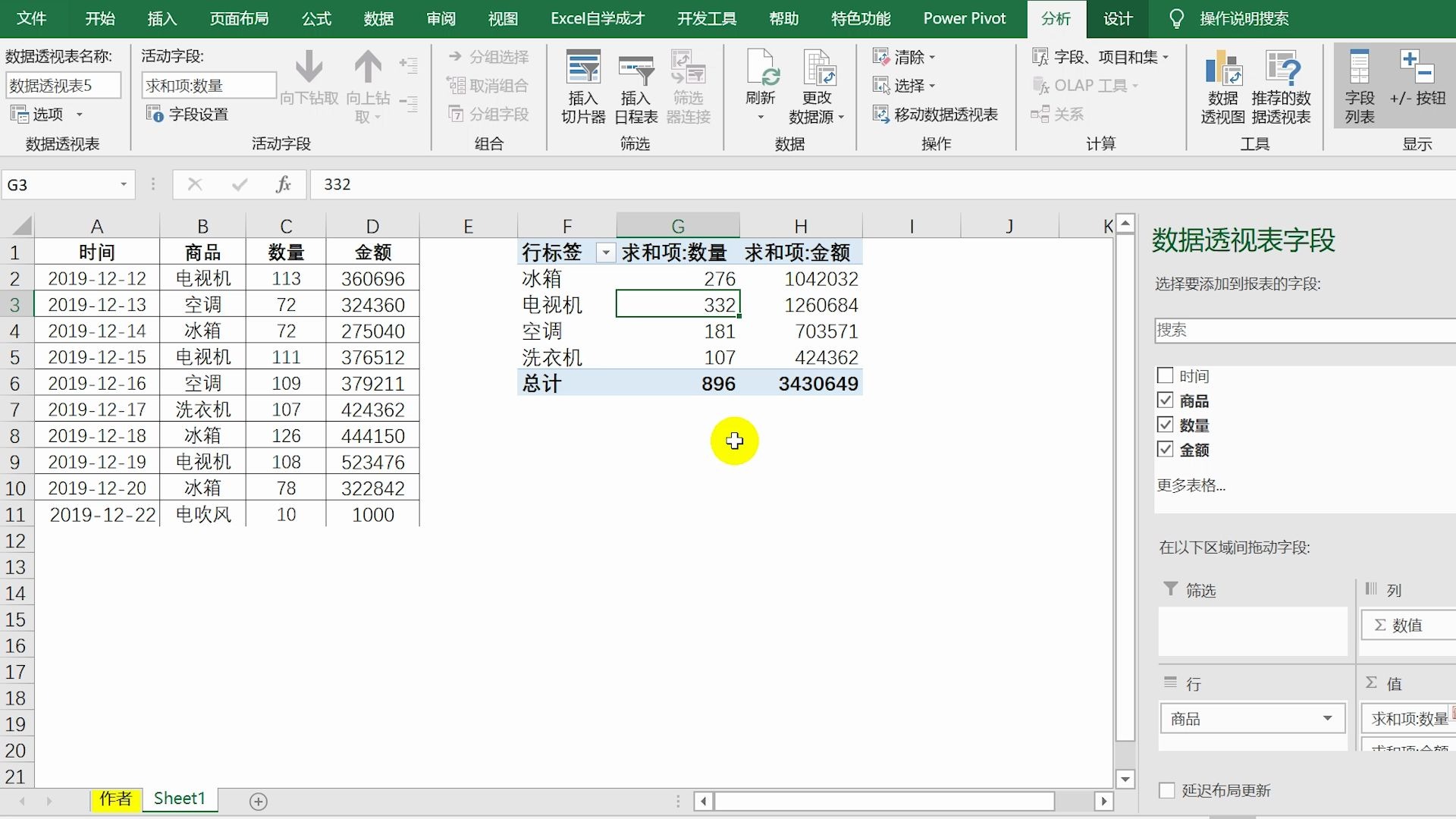Switch to the 设计 ribbon tab
The height and width of the screenshot is (819, 1456).
(x=1117, y=19)
